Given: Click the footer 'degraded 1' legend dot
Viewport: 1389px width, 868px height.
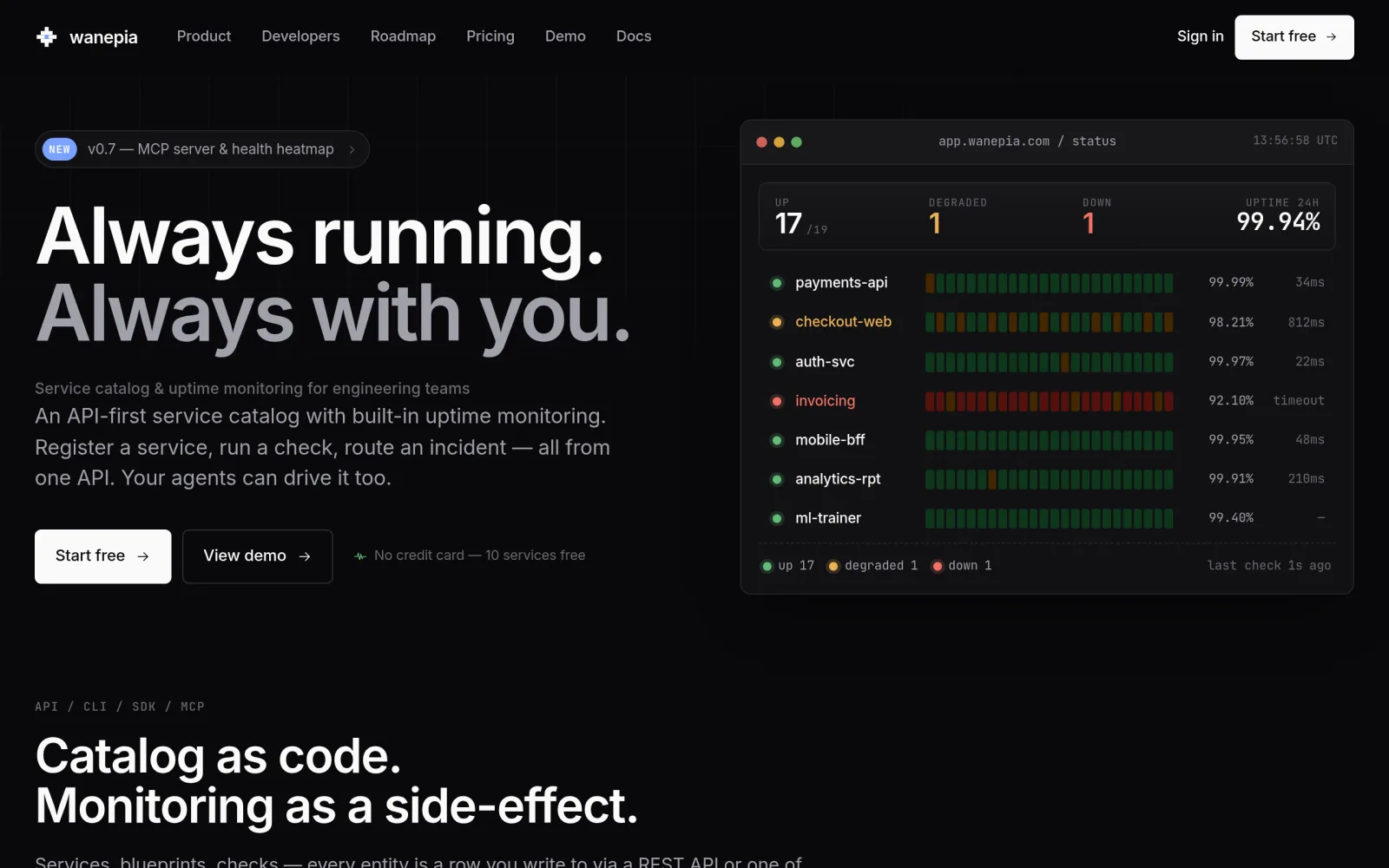Looking at the screenshot, I should [833, 566].
